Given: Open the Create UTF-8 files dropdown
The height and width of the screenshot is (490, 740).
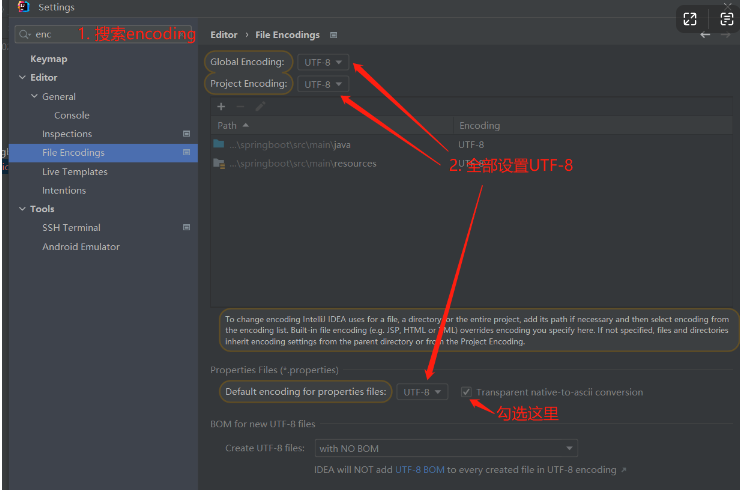Looking at the screenshot, I should click(x=446, y=448).
